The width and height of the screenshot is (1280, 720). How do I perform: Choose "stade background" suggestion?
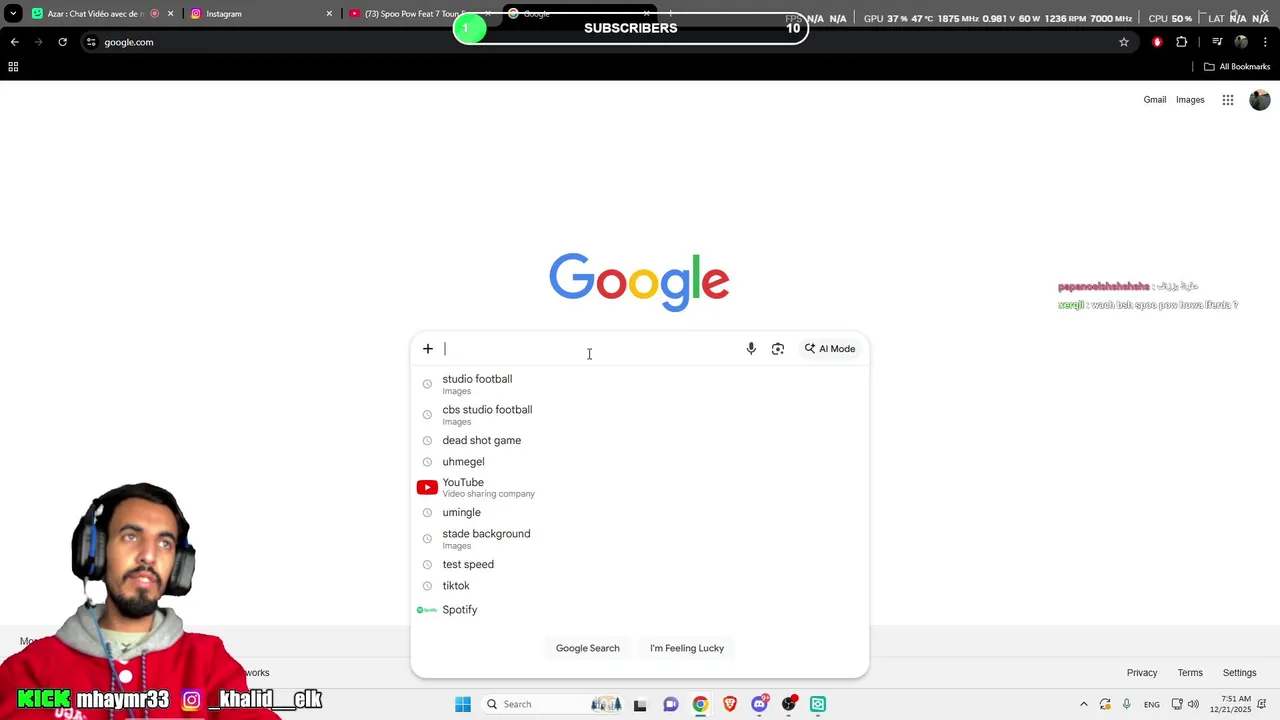click(x=640, y=539)
